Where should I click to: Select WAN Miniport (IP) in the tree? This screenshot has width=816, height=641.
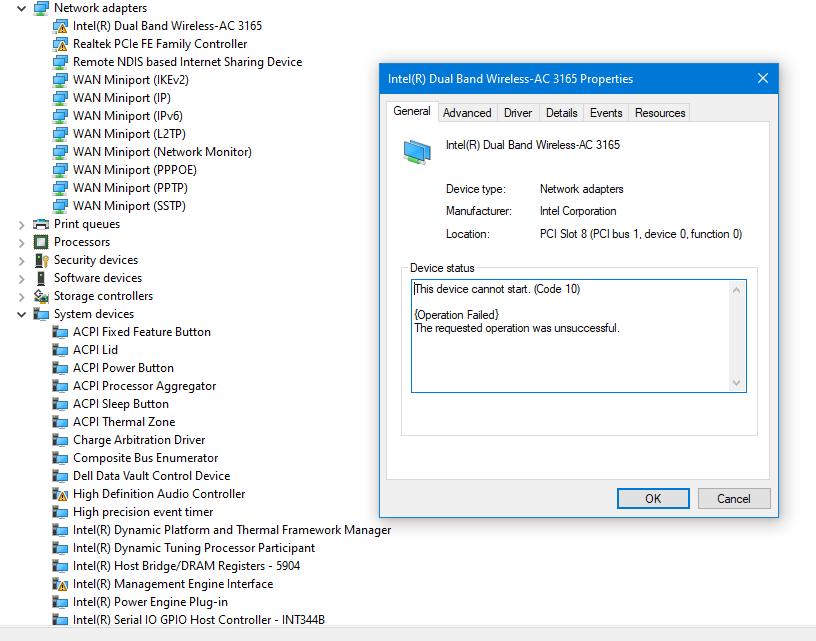click(x=122, y=98)
